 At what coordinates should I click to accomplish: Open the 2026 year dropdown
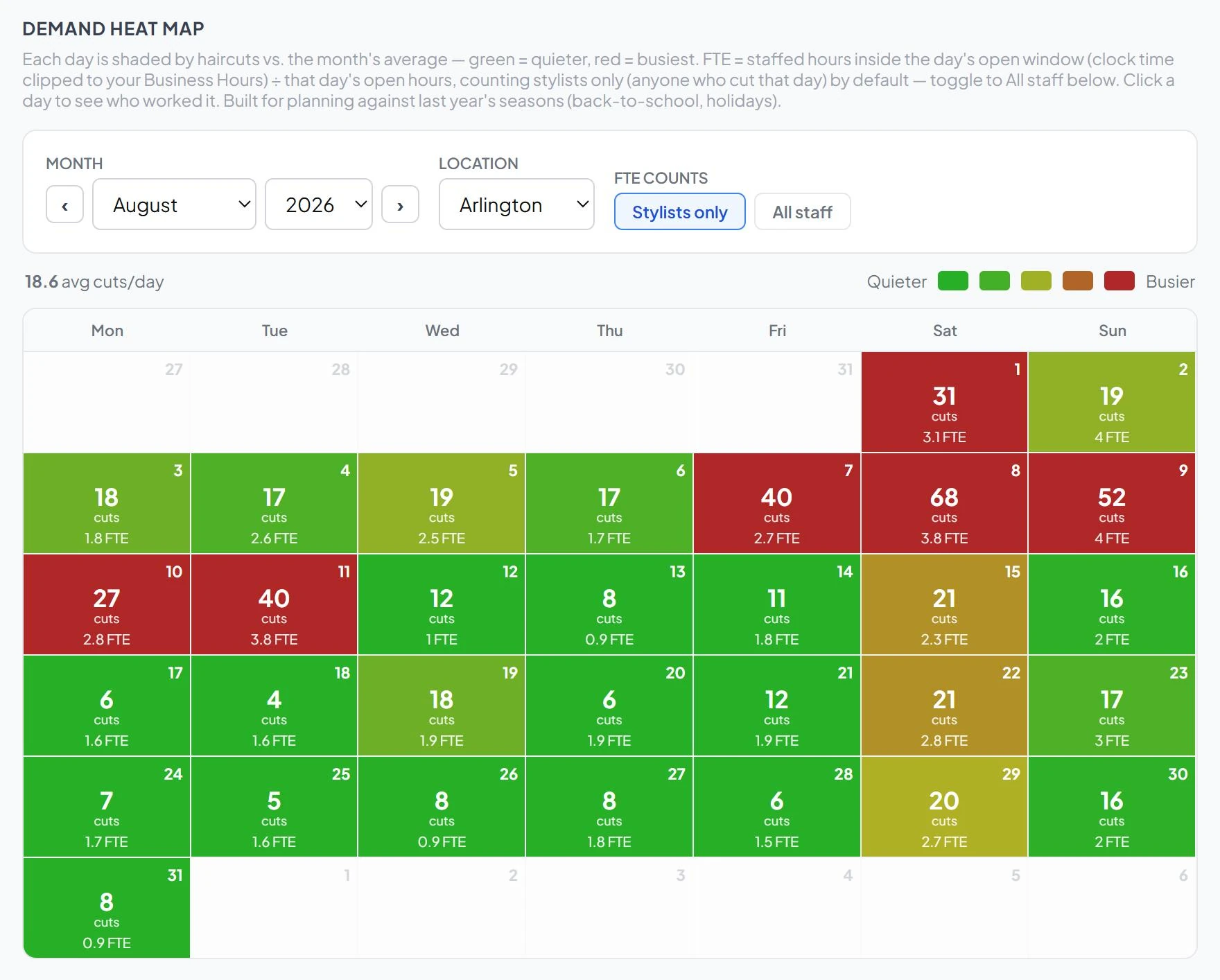(x=318, y=204)
